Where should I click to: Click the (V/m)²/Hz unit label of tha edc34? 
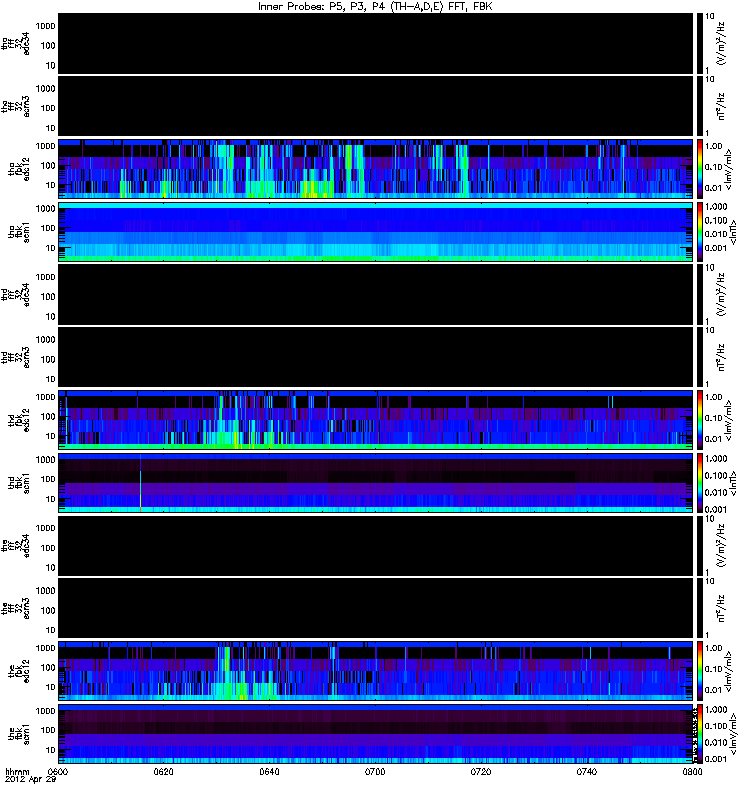click(721, 43)
